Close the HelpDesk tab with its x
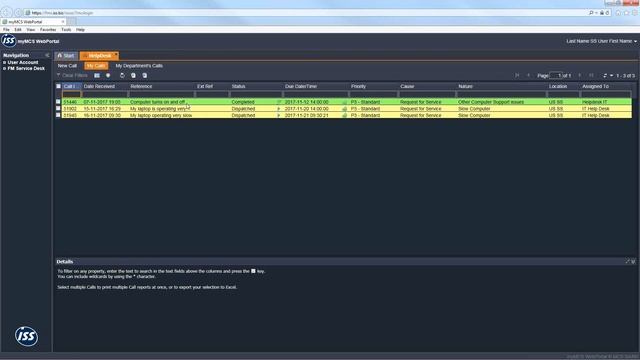This screenshot has width=640, height=360. (116, 55)
